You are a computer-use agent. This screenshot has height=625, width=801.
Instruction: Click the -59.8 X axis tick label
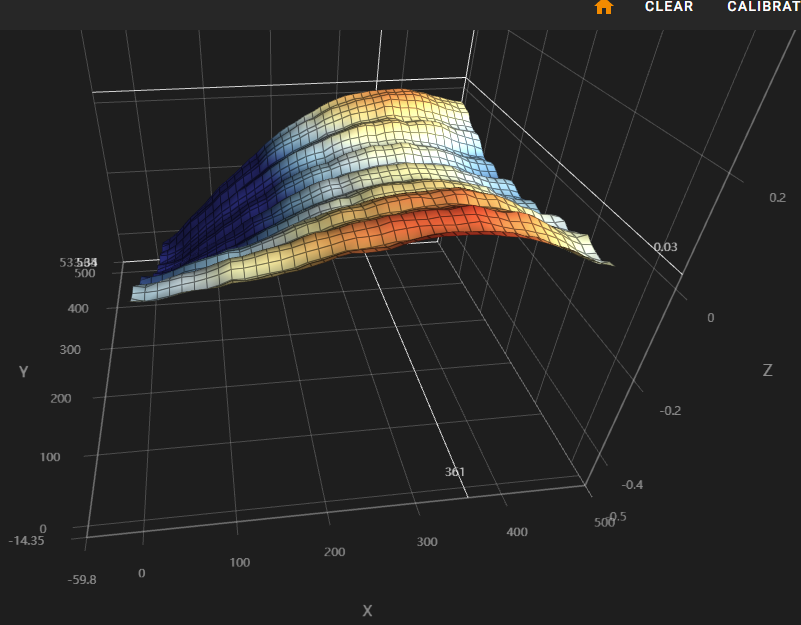coord(82,580)
